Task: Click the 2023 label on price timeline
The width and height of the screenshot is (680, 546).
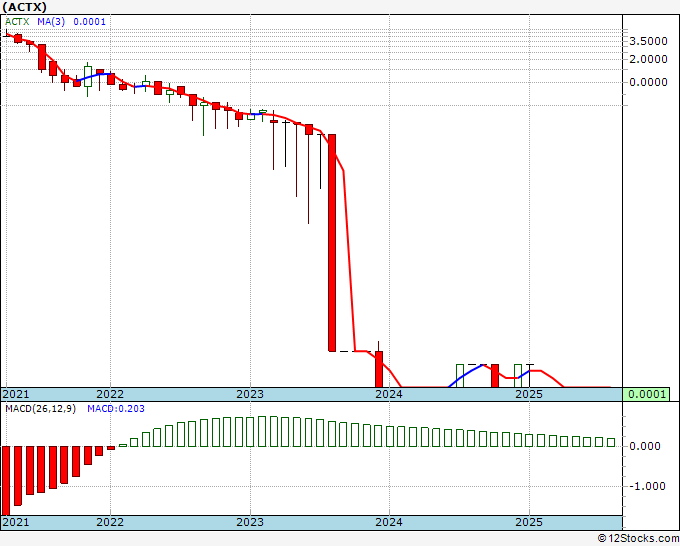Action: (x=250, y=394)
